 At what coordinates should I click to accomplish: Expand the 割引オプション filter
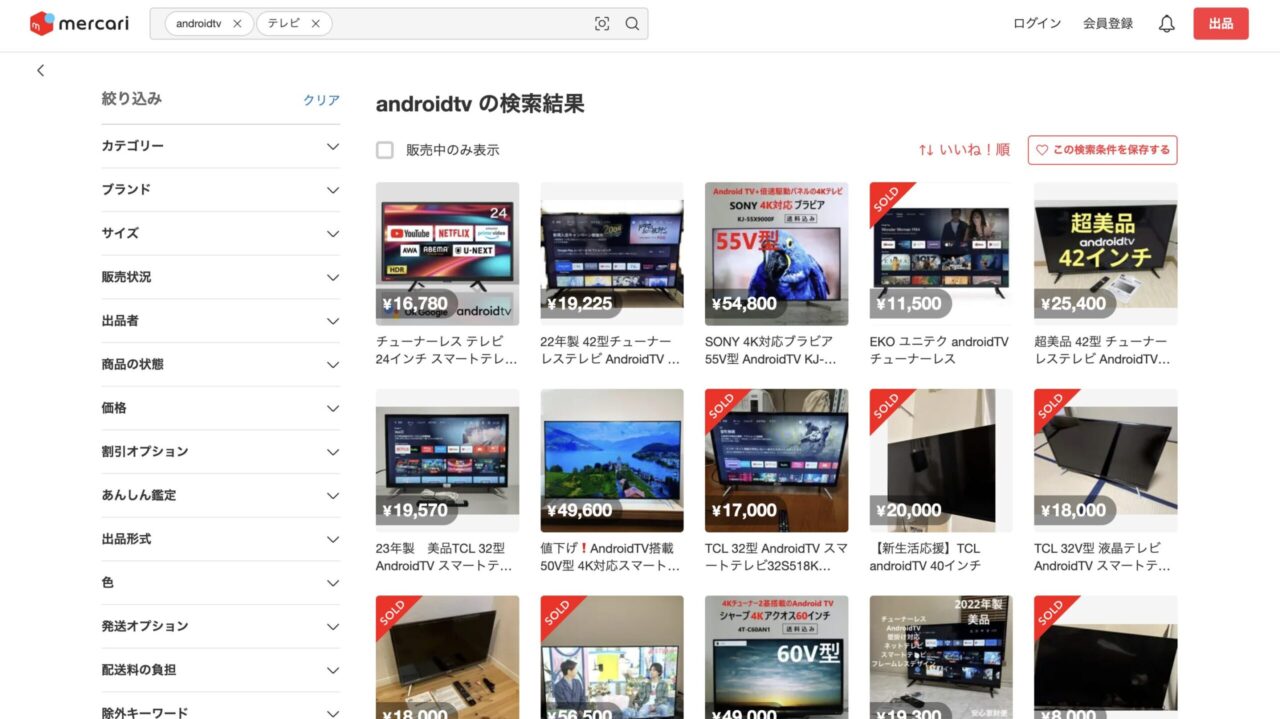pos(221,451)
